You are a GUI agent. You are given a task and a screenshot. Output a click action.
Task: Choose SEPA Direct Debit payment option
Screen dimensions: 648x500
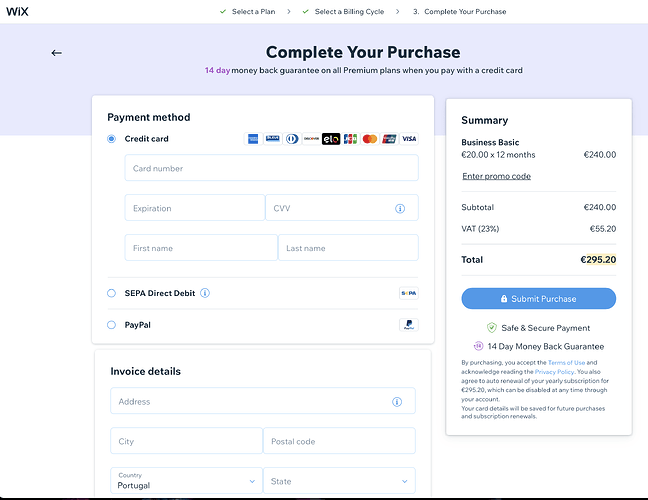(112, 293)
